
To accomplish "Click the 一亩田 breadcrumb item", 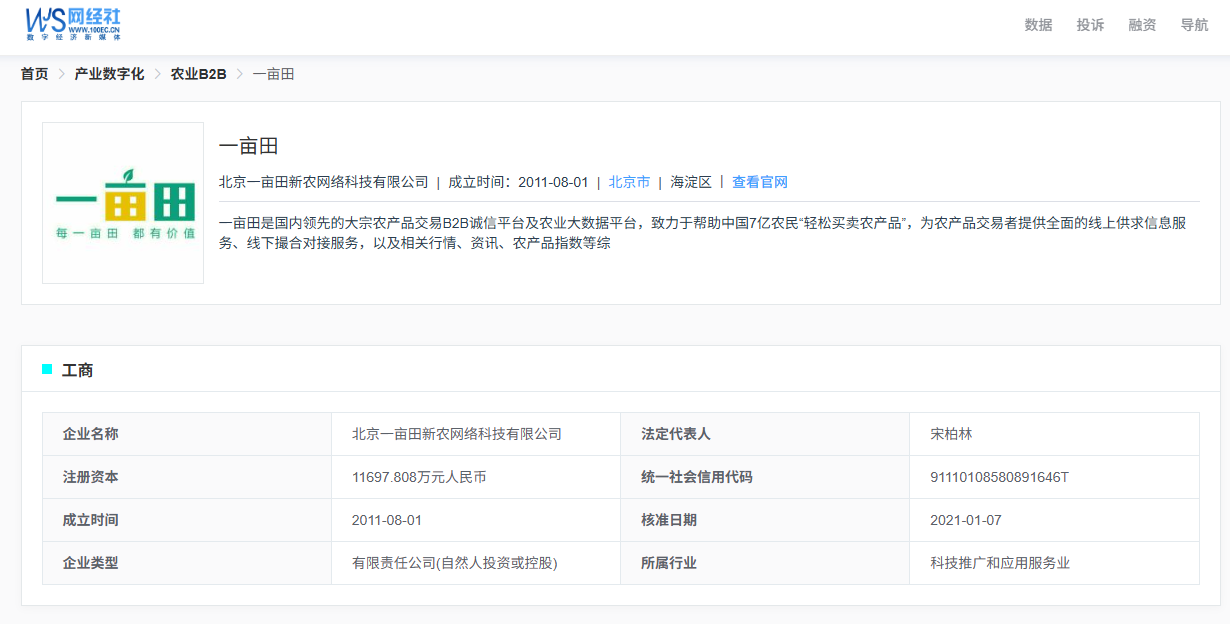I will (273, 74).
